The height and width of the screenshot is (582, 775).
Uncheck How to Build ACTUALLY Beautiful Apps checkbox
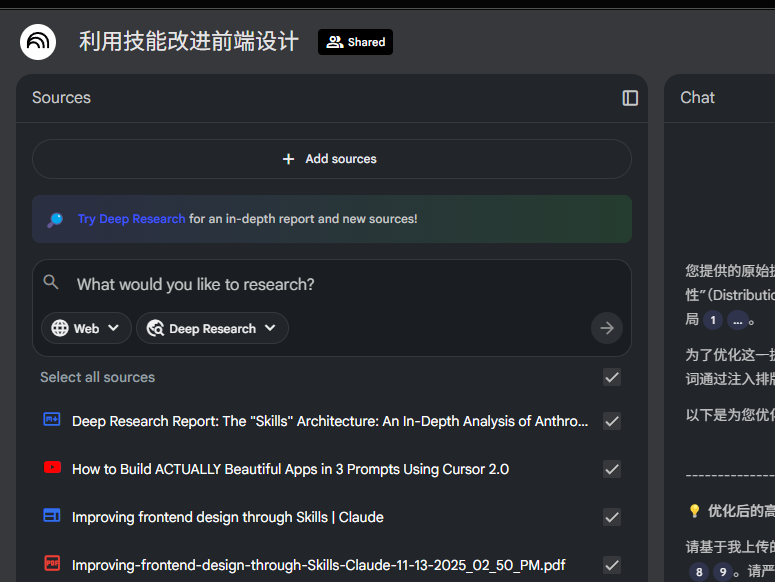[x=612, y=469]
